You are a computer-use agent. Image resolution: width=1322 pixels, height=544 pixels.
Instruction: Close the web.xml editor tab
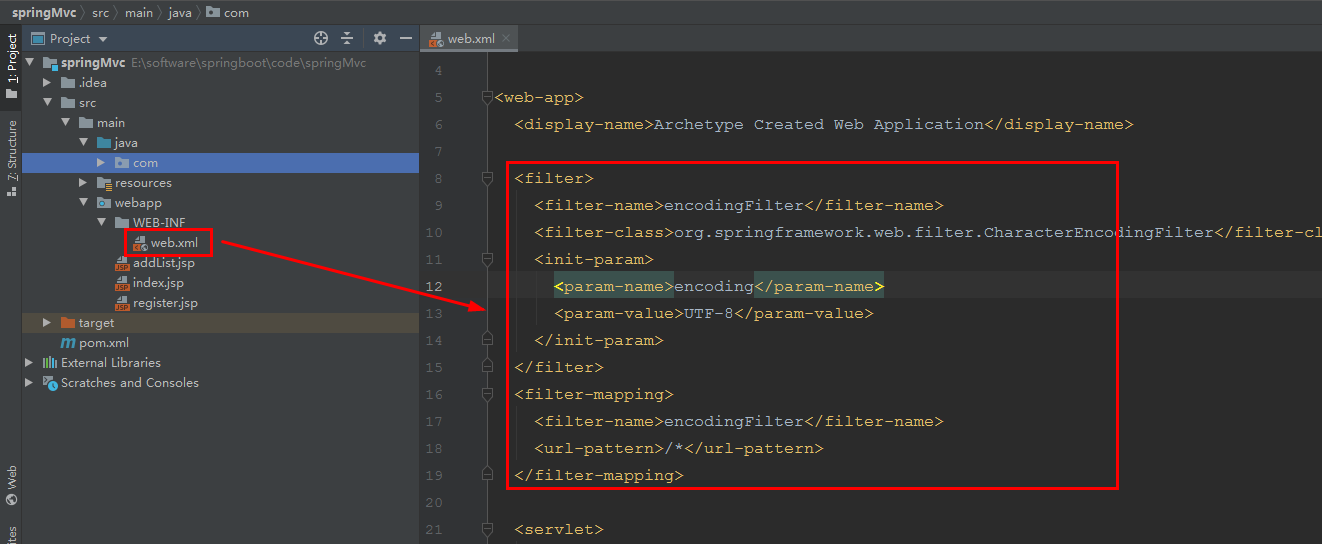click(x=506, y=38)
